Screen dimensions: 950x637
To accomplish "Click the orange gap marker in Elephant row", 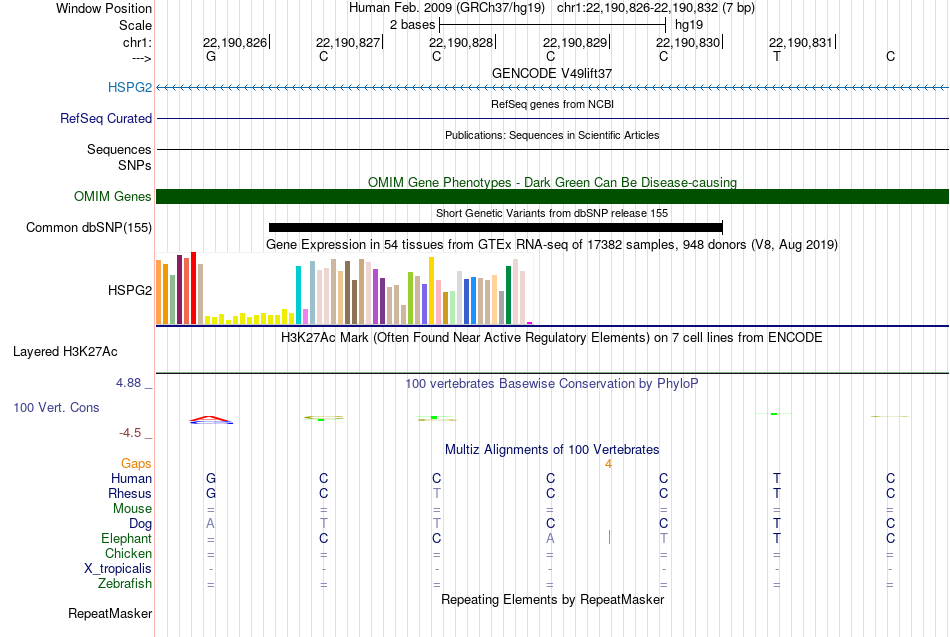I will click(x=609, y=538).
